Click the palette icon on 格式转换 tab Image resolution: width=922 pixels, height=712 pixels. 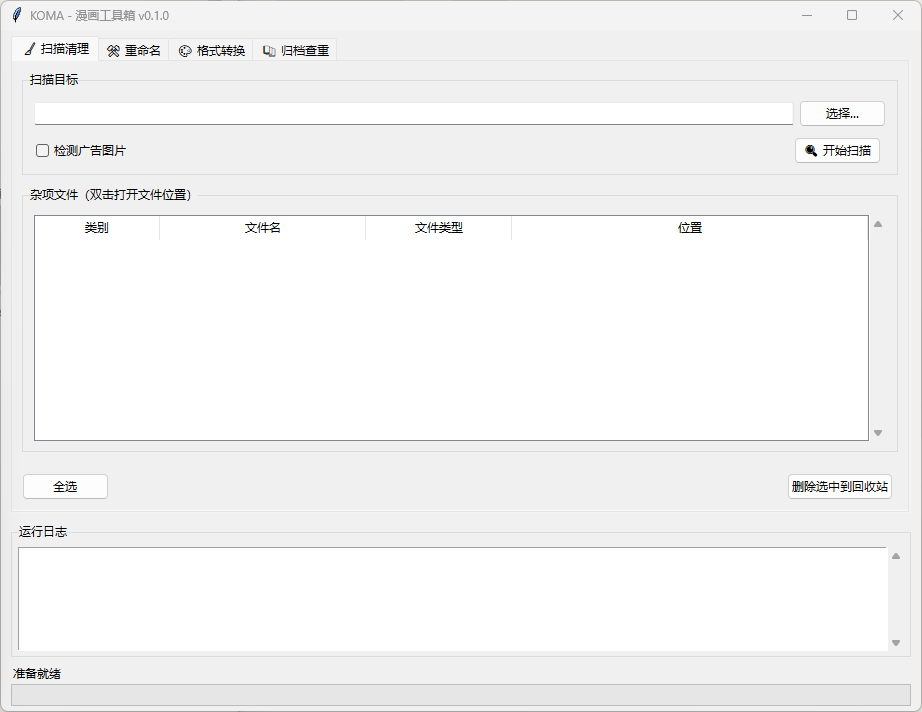click(185, 51)
